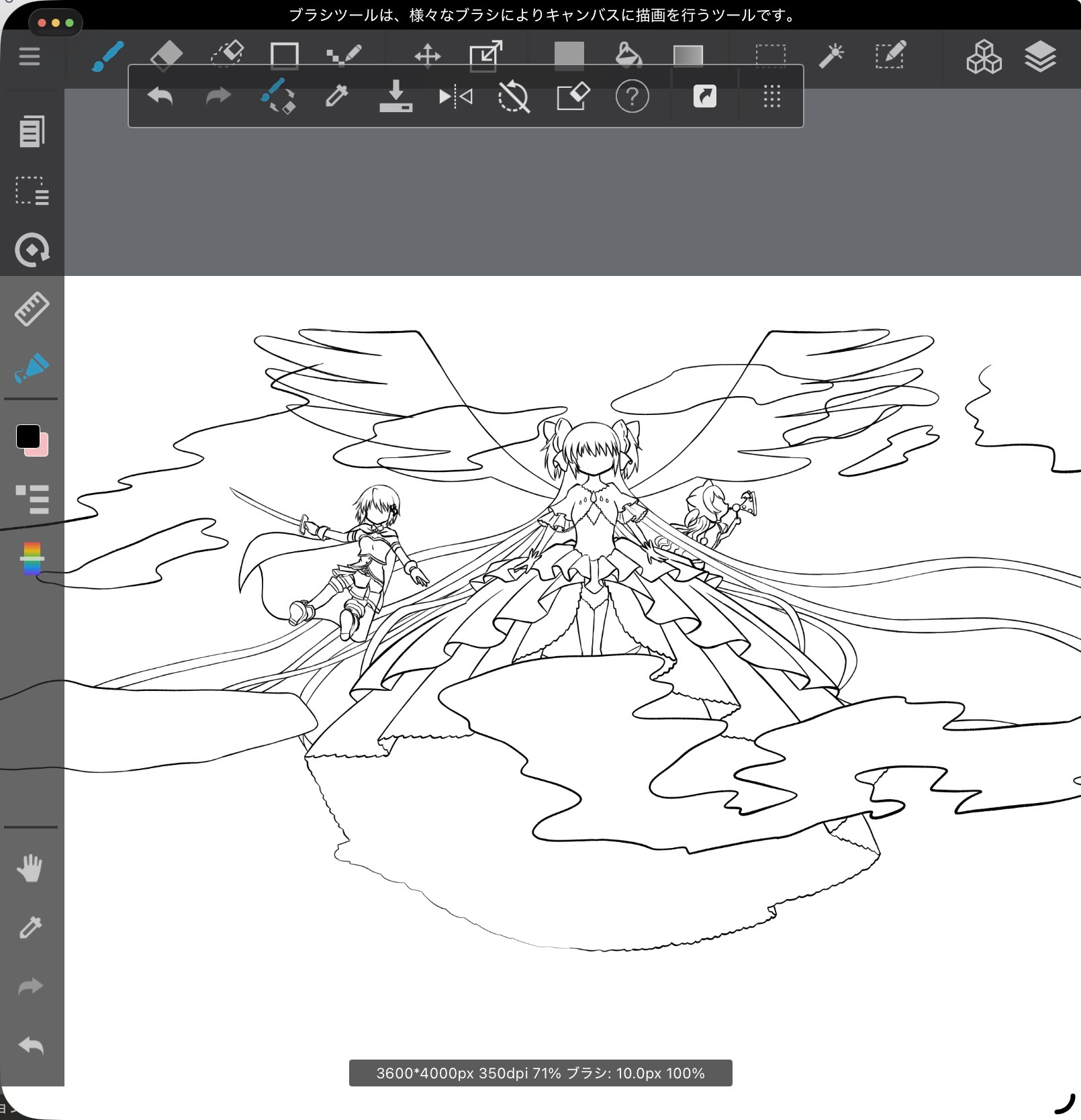Pick the black foreground color swatch
This screenshot has height=1120, width=1081.
[28, 436]
